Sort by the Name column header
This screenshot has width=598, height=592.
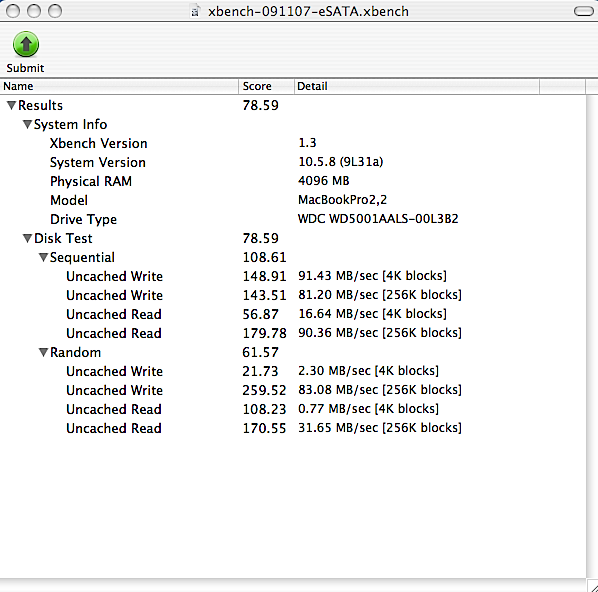pyautogui.click(x=119, y=86)
